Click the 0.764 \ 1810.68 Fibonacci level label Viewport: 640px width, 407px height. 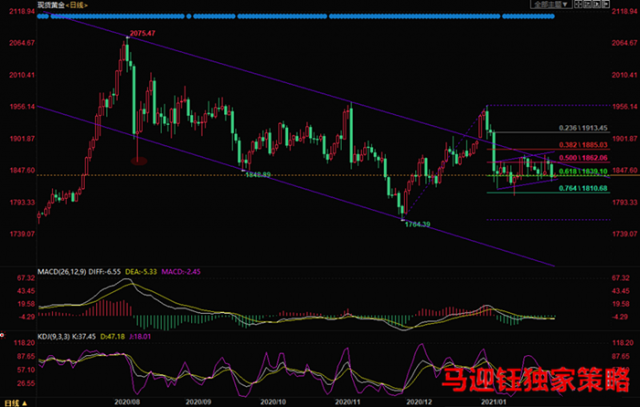click(x=583, y=188)
